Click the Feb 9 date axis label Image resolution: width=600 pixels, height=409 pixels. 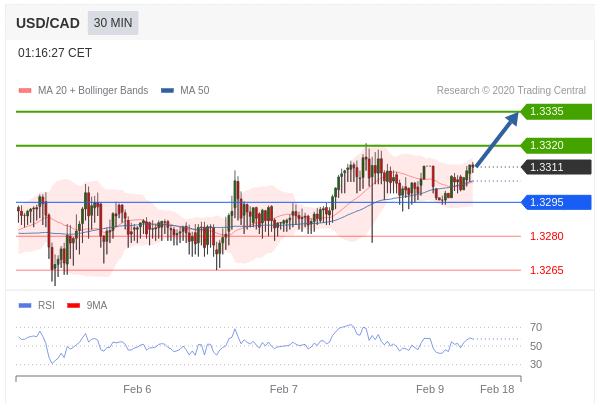point(430,389)
